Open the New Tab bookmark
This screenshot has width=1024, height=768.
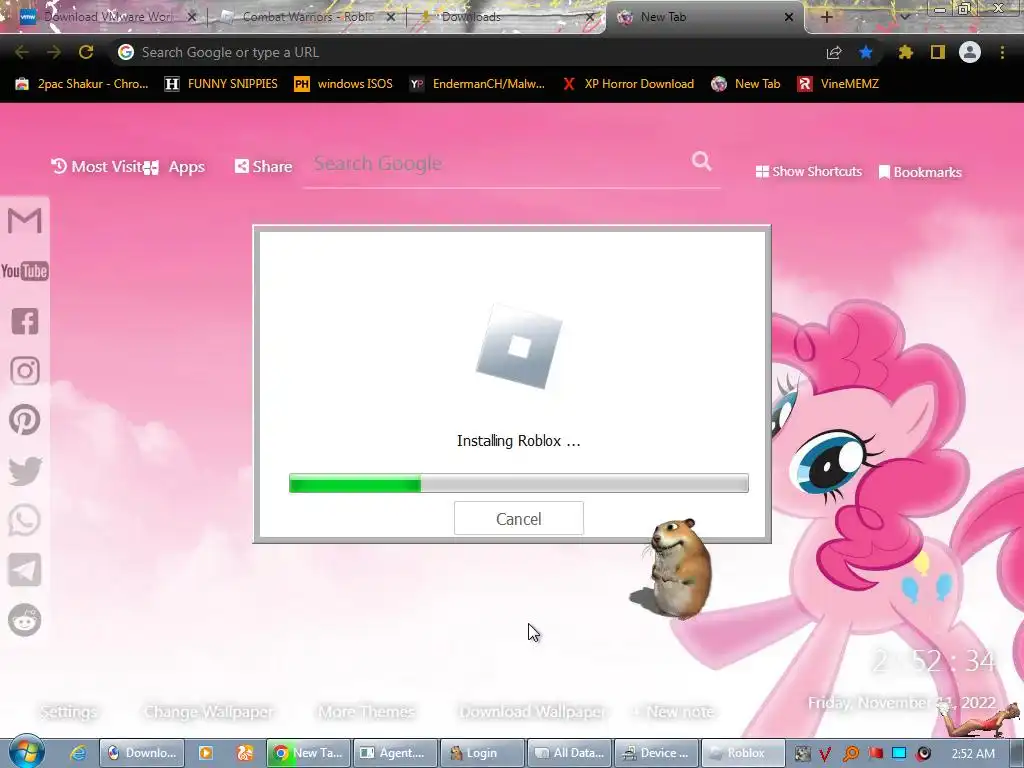click(746, 84)
